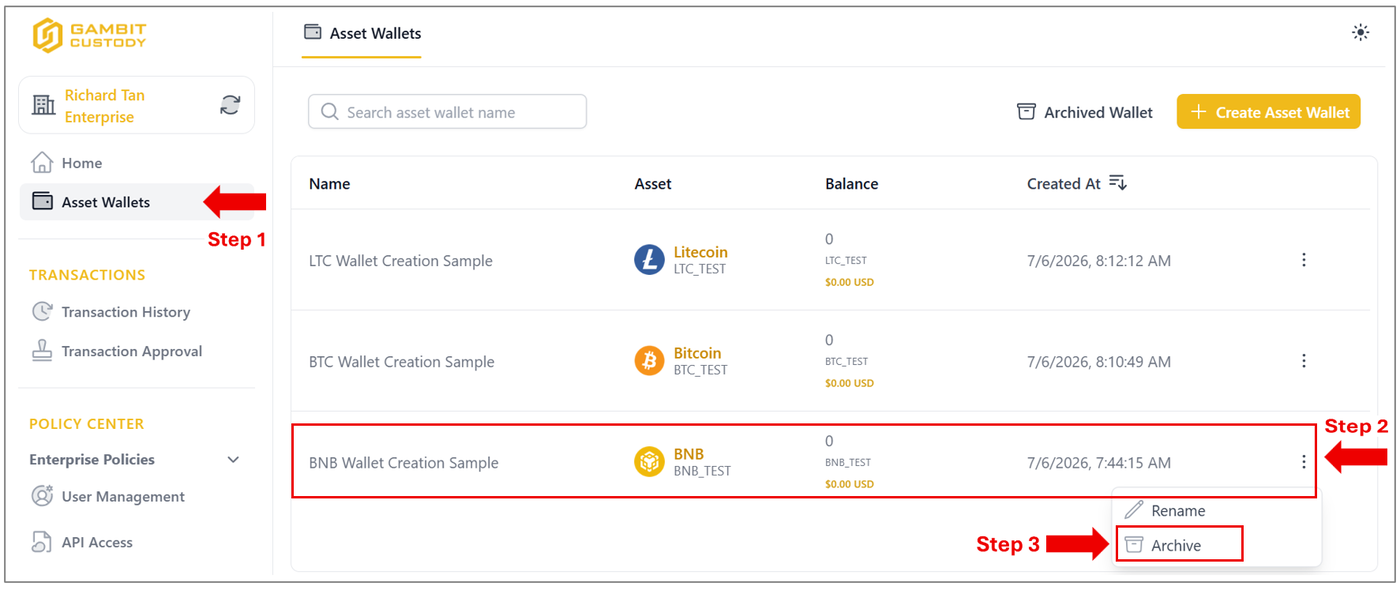1400x594 pixels.
Task: Click the Rename pencil icon
Action: (x=1133, y=510)
